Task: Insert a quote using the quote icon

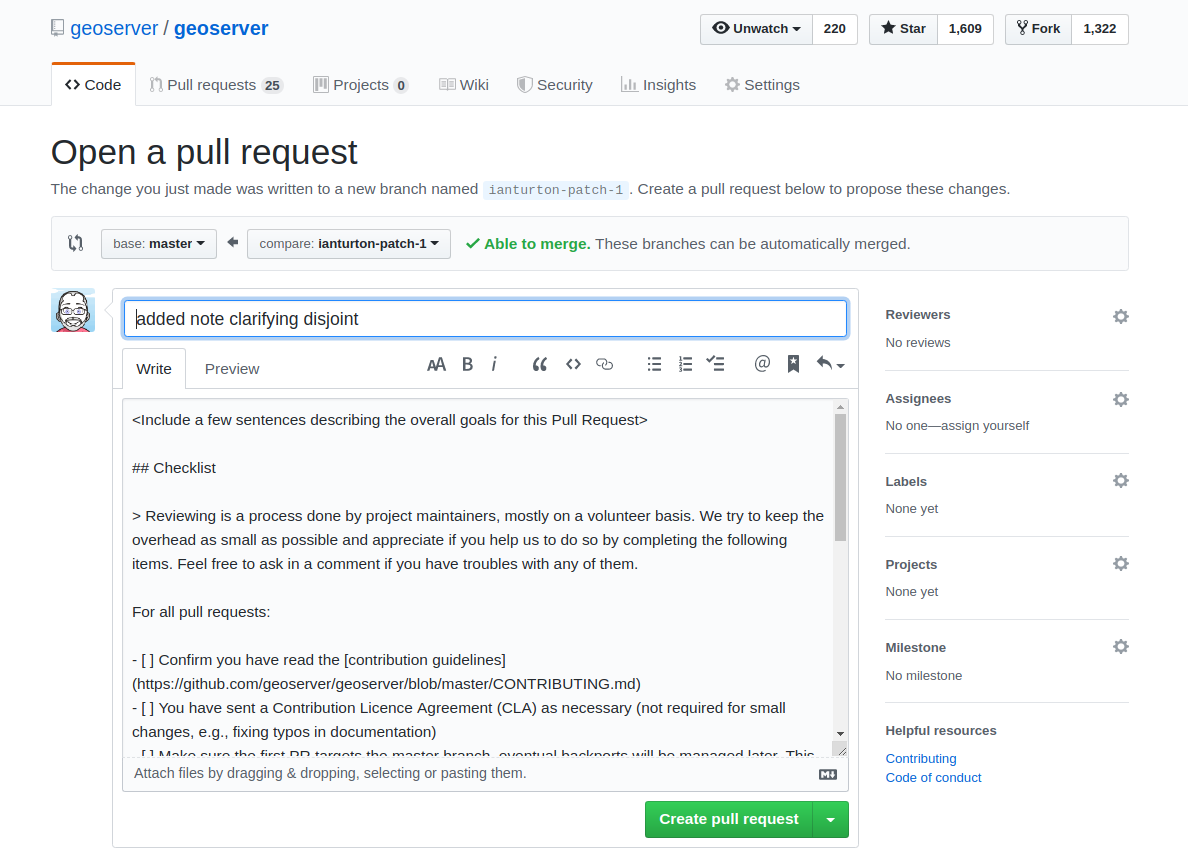Action: 539,364
